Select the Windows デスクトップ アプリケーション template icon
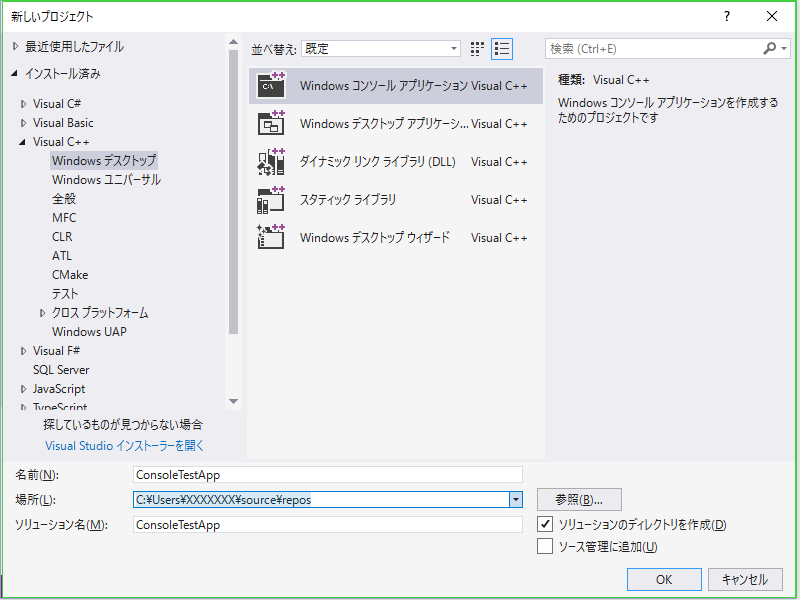This screenshot has height=600, width=800. [271, 124]
